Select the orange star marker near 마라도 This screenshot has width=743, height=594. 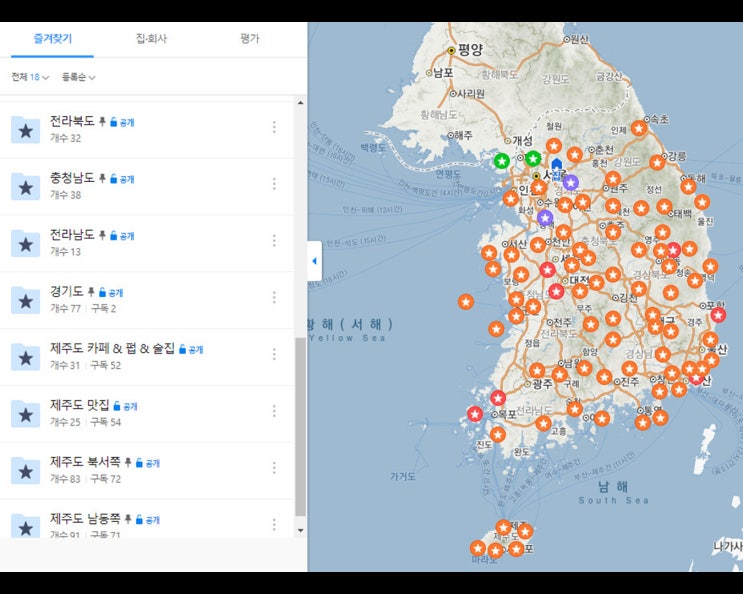click(x=478, y=549)
